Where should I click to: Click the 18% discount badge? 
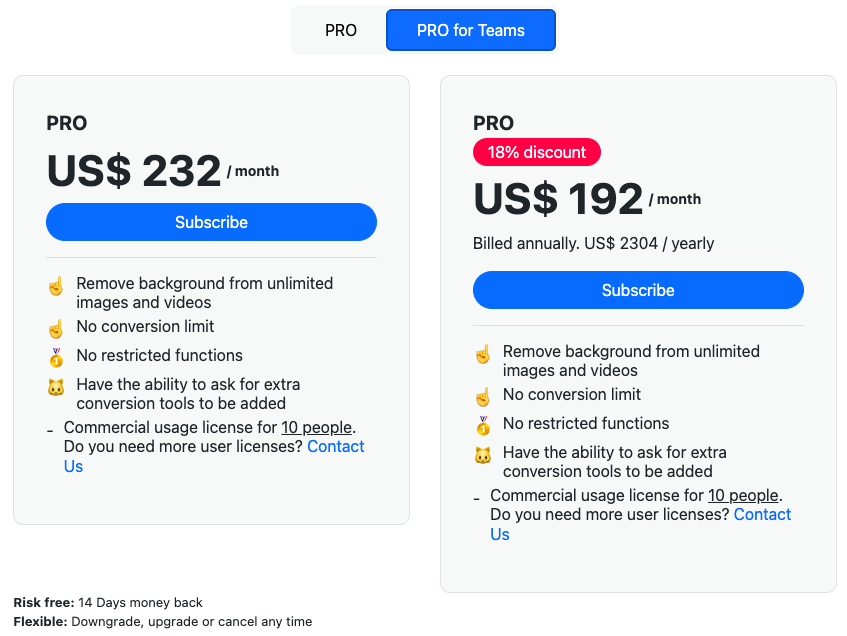click(537, 152)
